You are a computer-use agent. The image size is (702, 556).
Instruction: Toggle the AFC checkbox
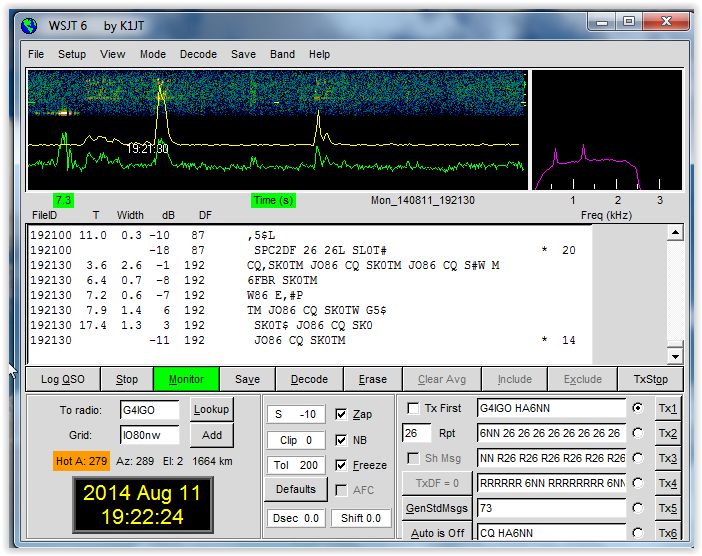pyautogui.click(x=341, y=490)
